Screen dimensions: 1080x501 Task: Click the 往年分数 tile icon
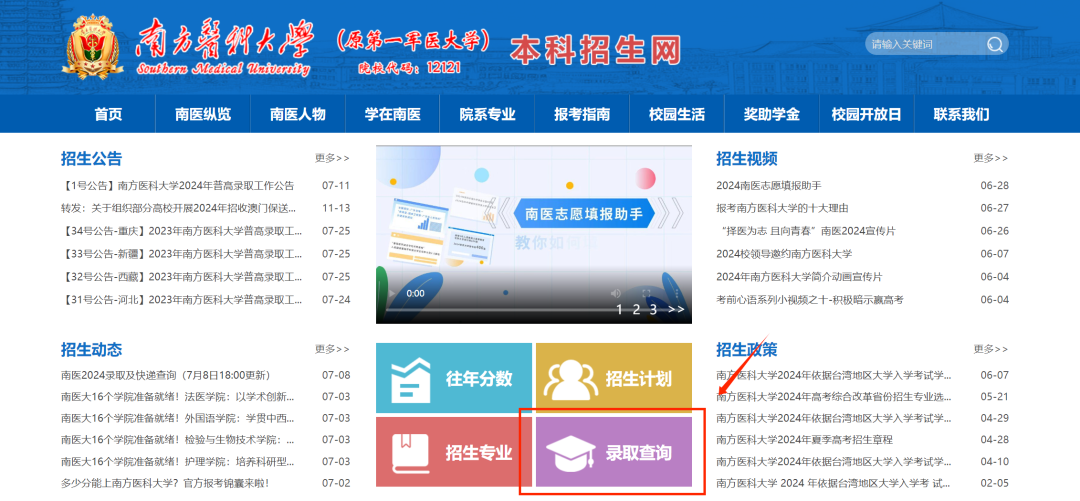click(411, 378)
